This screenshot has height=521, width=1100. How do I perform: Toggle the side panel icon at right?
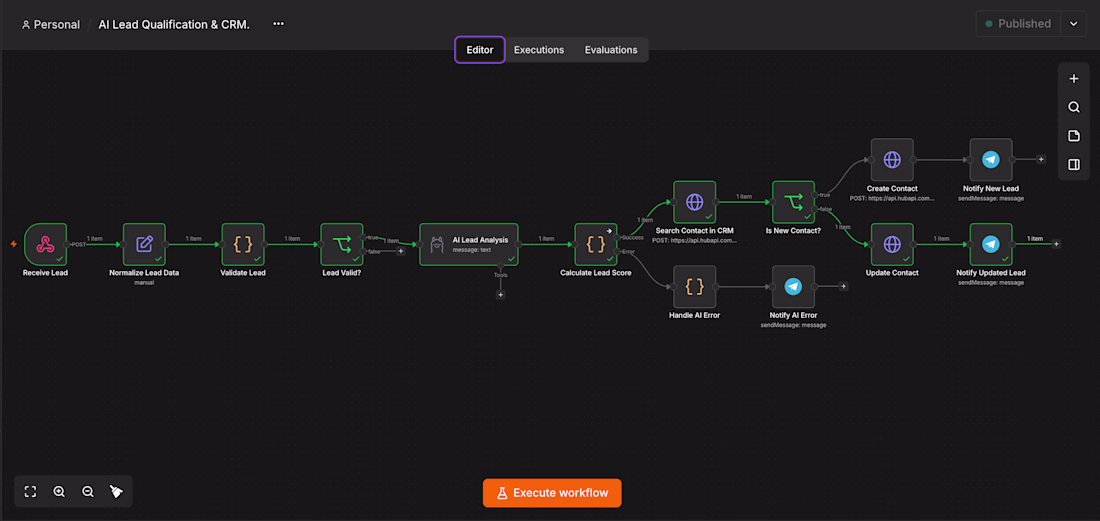tap(1073, 165)
